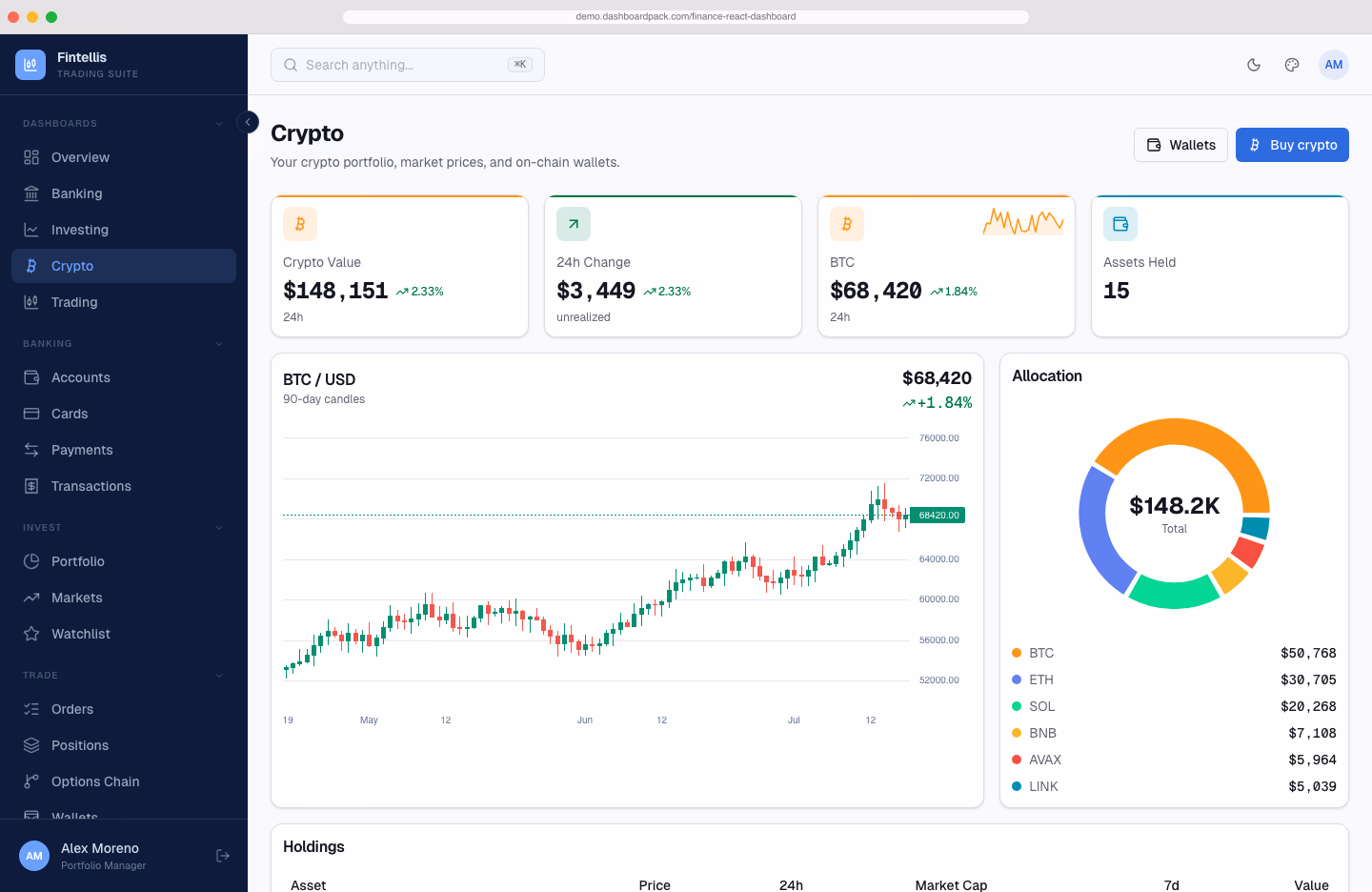Open the Trading dashboard
The image size is (1372, 892).
124,302
